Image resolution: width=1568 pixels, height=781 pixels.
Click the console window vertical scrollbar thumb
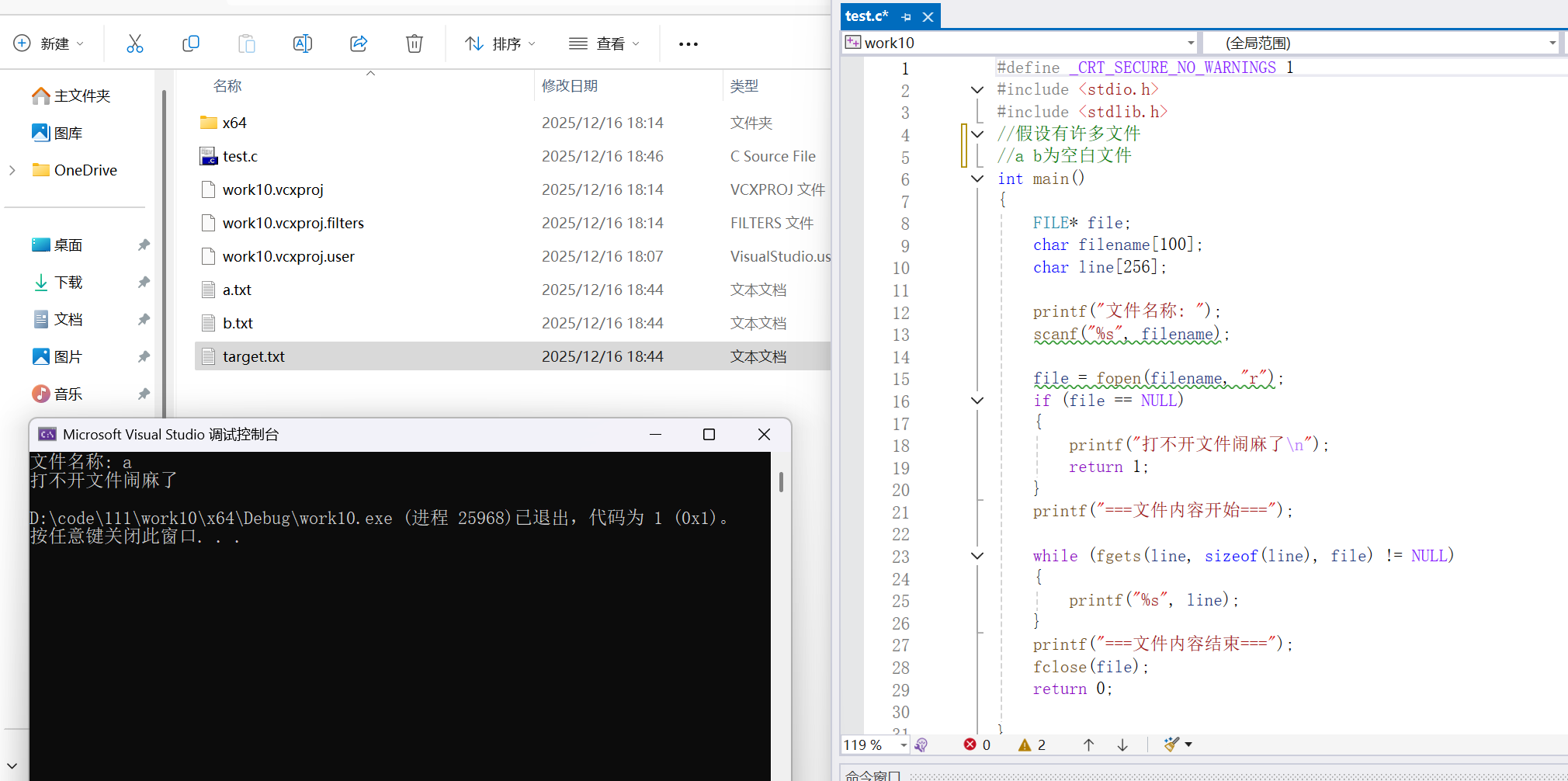pos(781,481)
